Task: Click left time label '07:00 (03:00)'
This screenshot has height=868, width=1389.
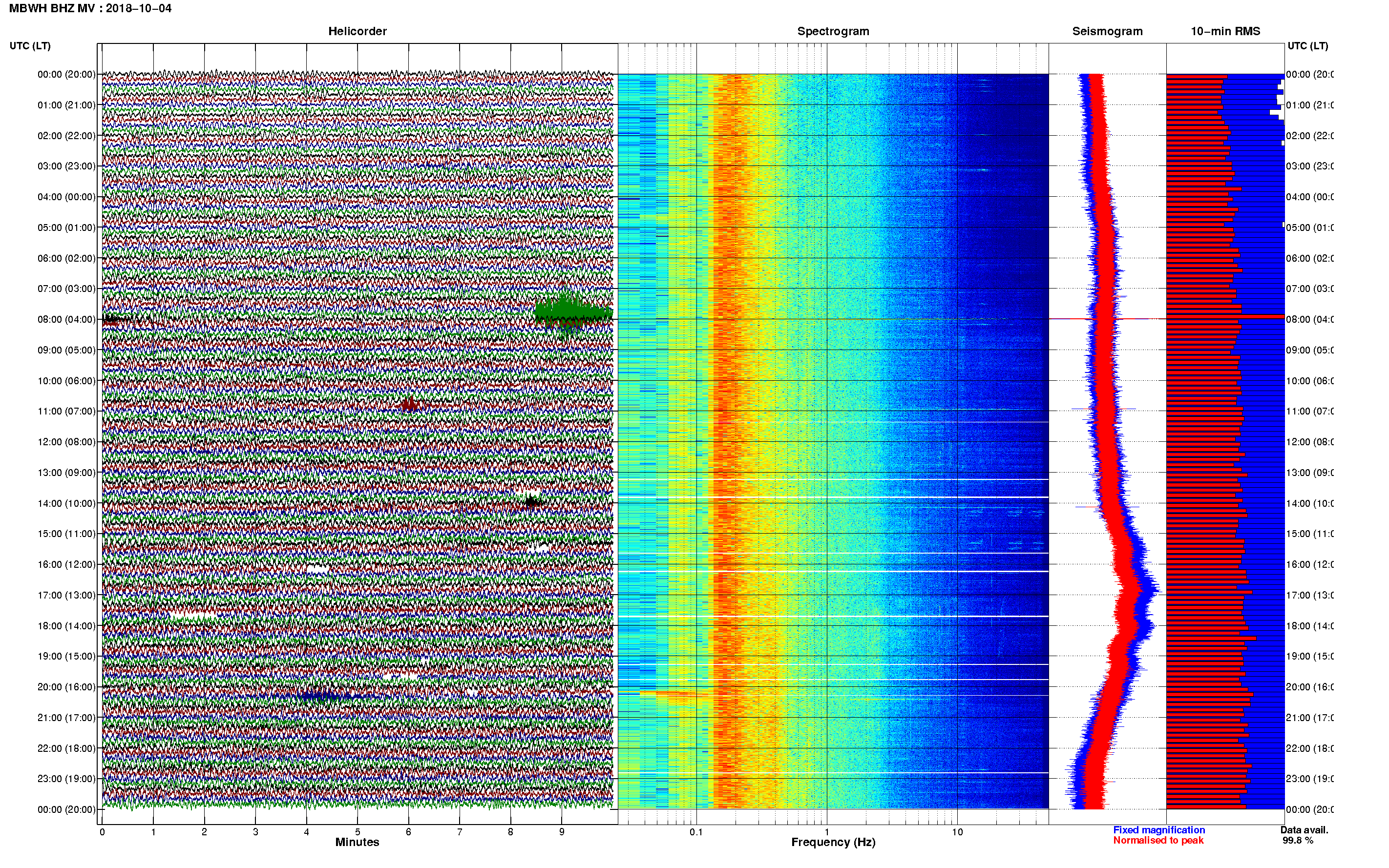Action: click(x=66, y=289)
